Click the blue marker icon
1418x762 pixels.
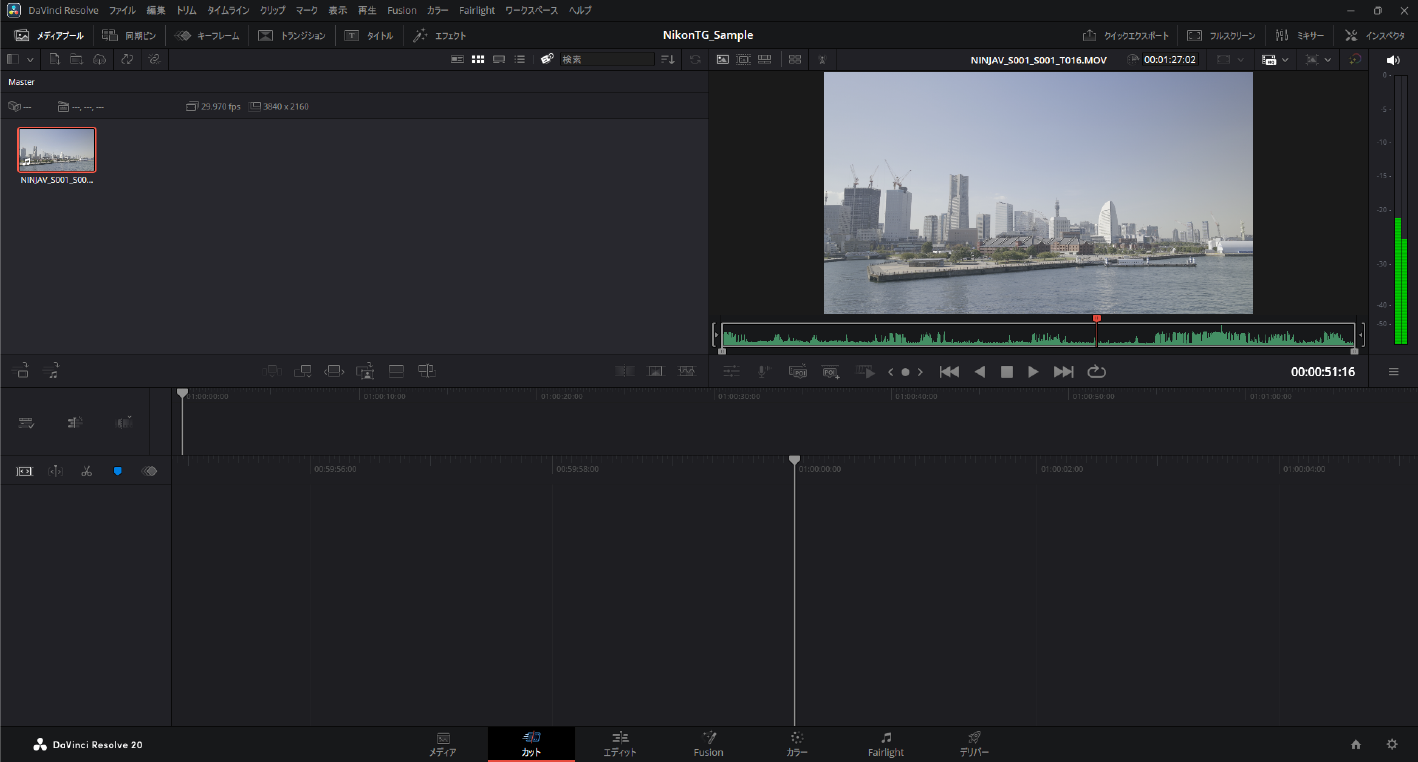118,471
